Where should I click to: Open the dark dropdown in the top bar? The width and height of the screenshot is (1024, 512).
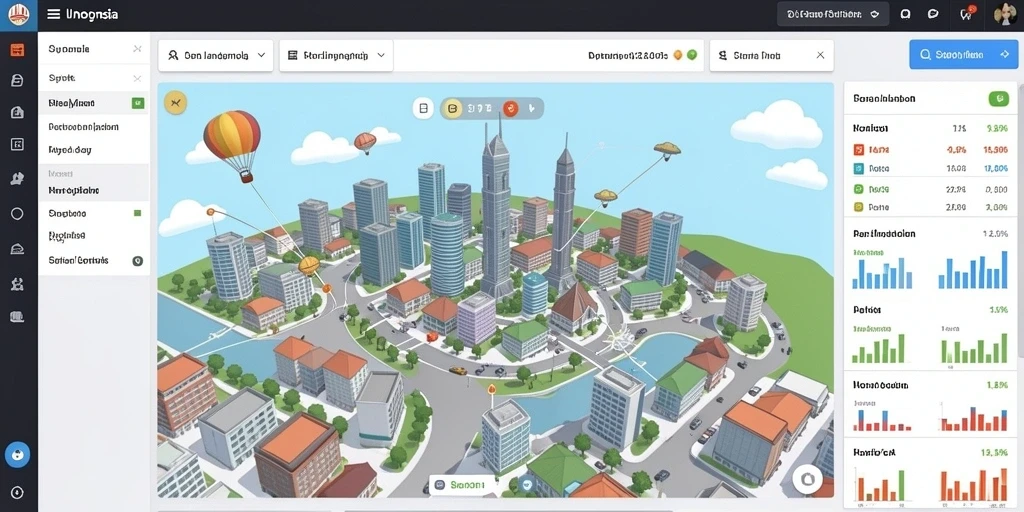(833, 14)
